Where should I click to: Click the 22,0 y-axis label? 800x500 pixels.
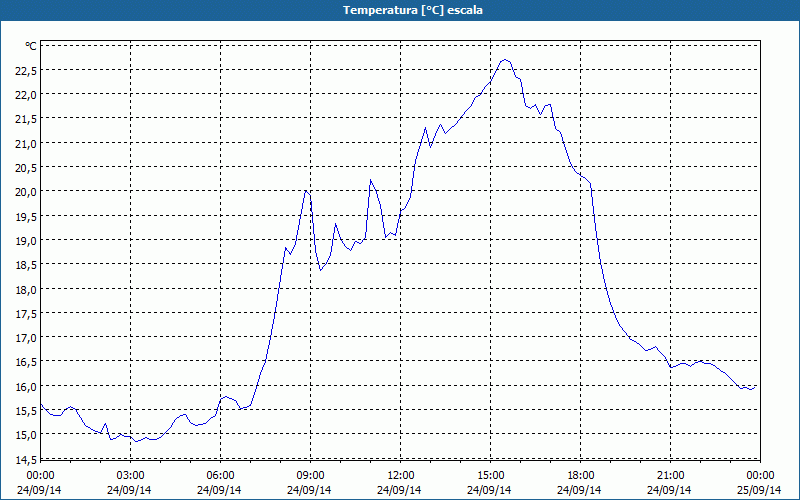[x=26, y=95]
